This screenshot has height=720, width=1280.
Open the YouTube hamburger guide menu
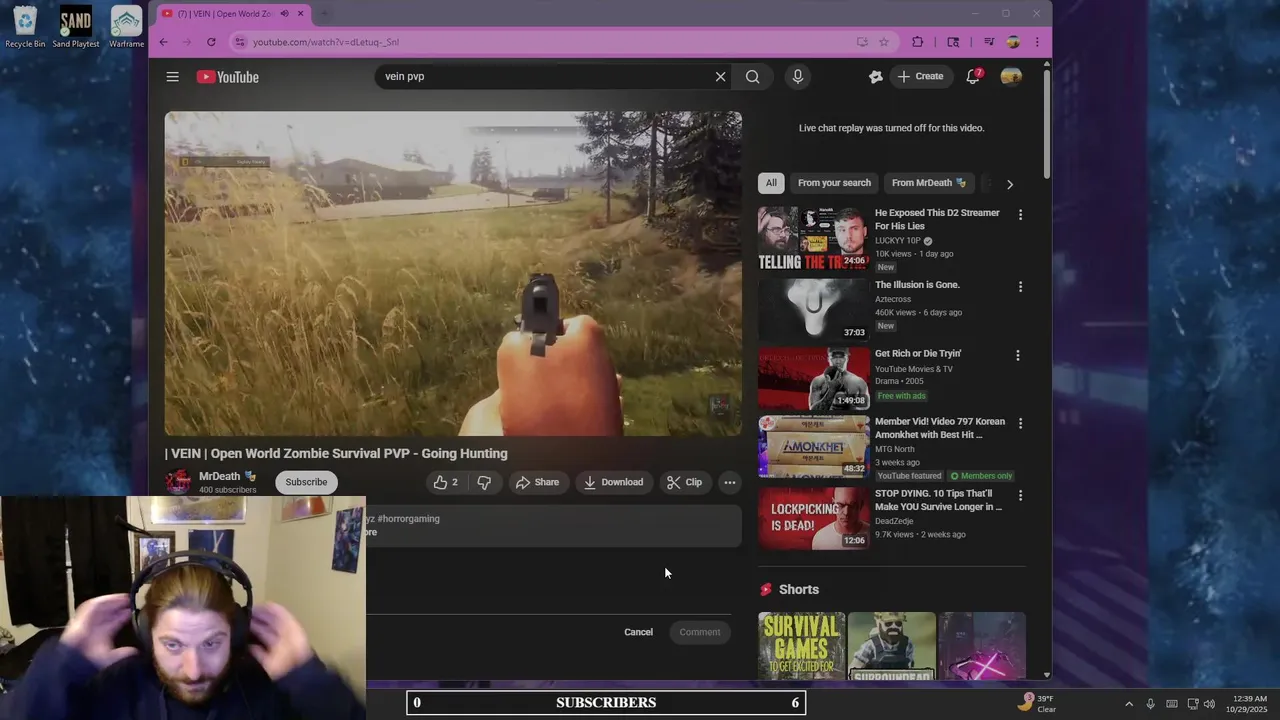173,77
